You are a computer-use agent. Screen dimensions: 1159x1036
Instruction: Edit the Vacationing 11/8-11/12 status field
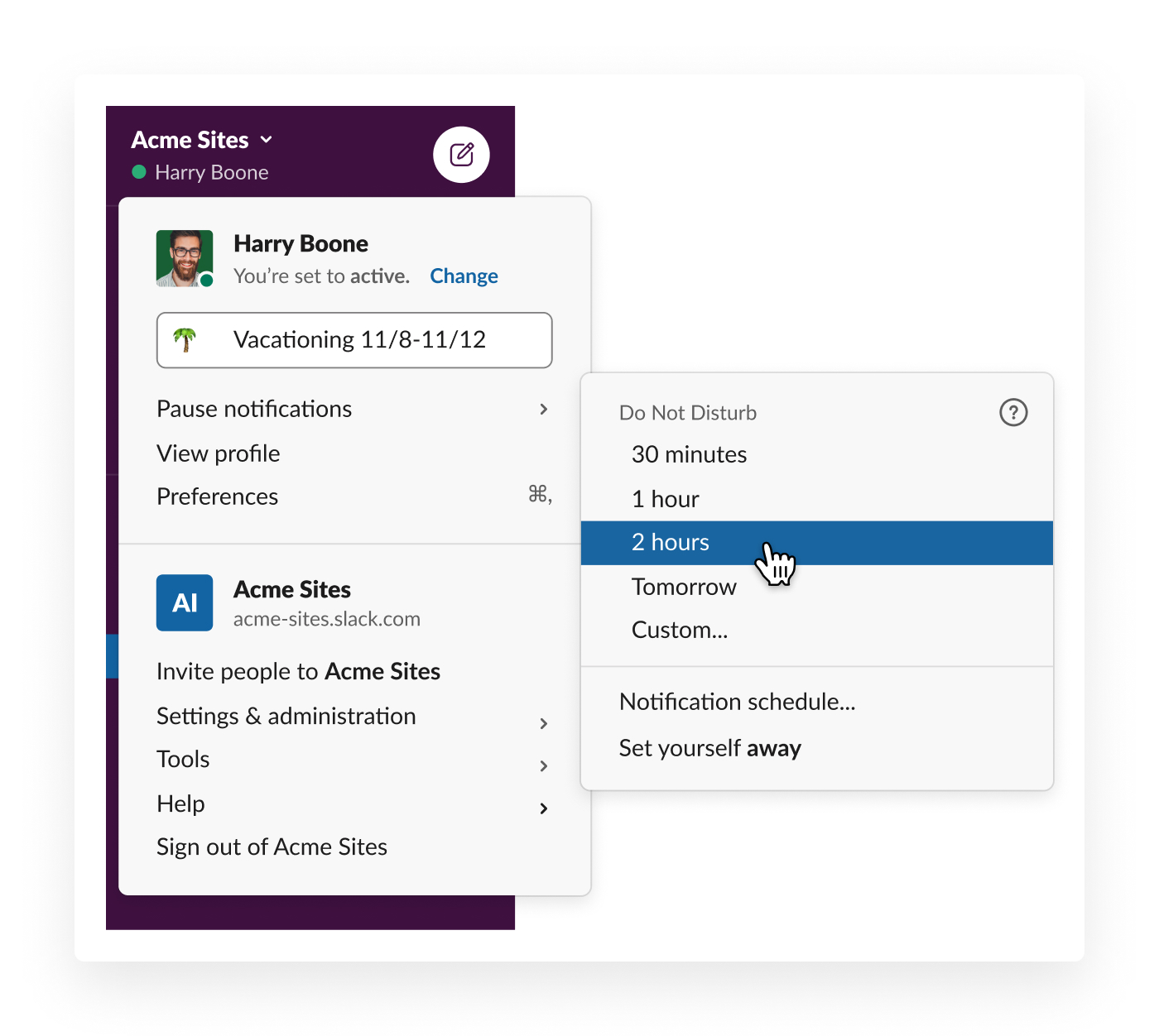coord(354,340)
